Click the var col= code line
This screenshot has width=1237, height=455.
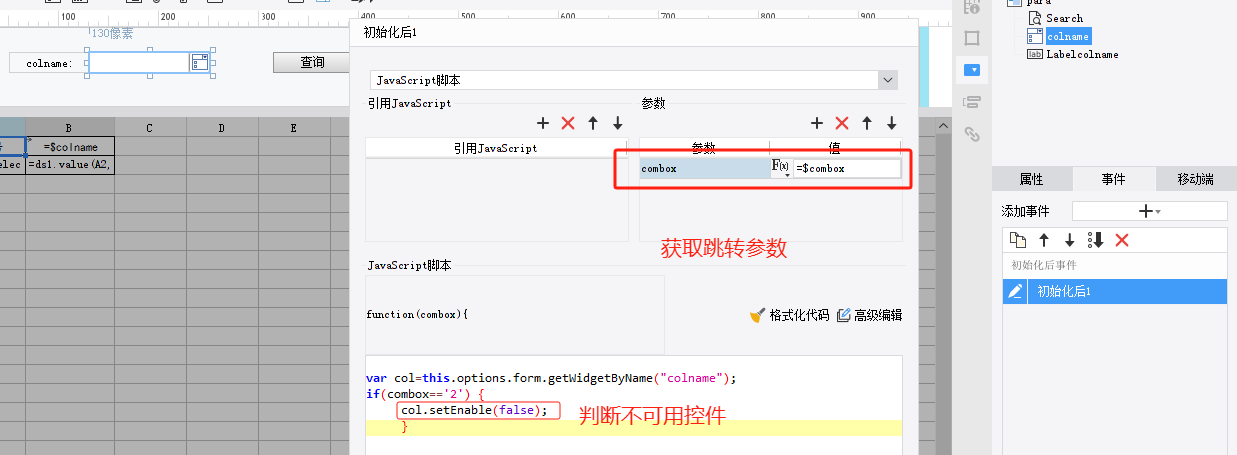[551, 378]
